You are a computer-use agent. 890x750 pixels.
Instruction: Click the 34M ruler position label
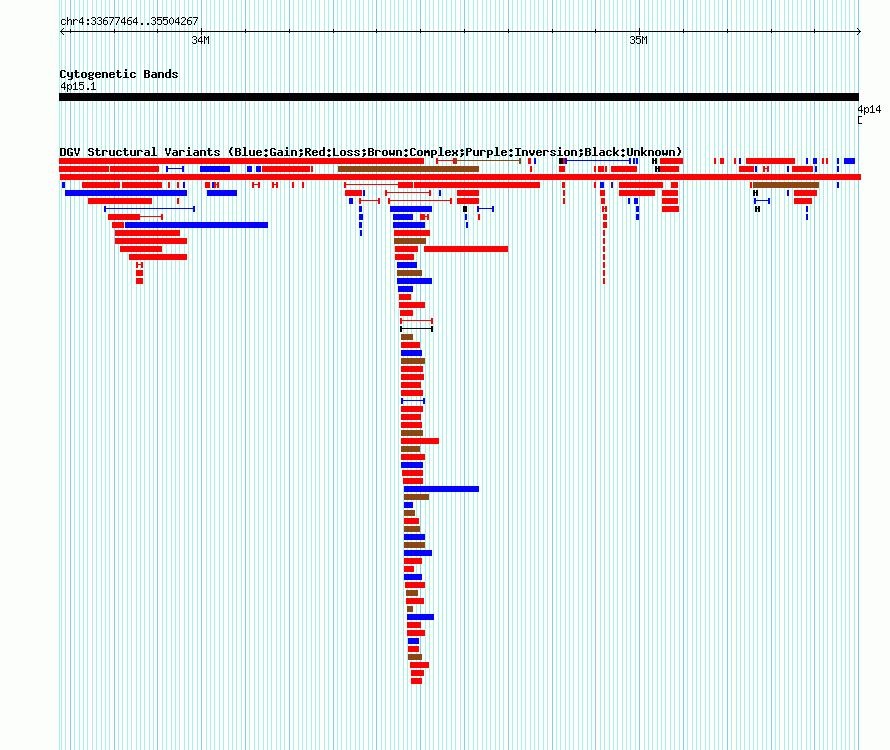tap(200, 40)
